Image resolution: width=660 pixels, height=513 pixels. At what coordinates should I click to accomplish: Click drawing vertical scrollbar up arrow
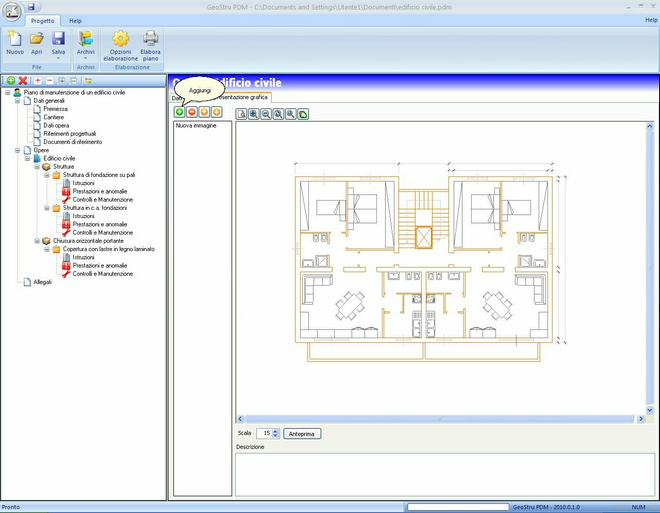click(649, 126)
